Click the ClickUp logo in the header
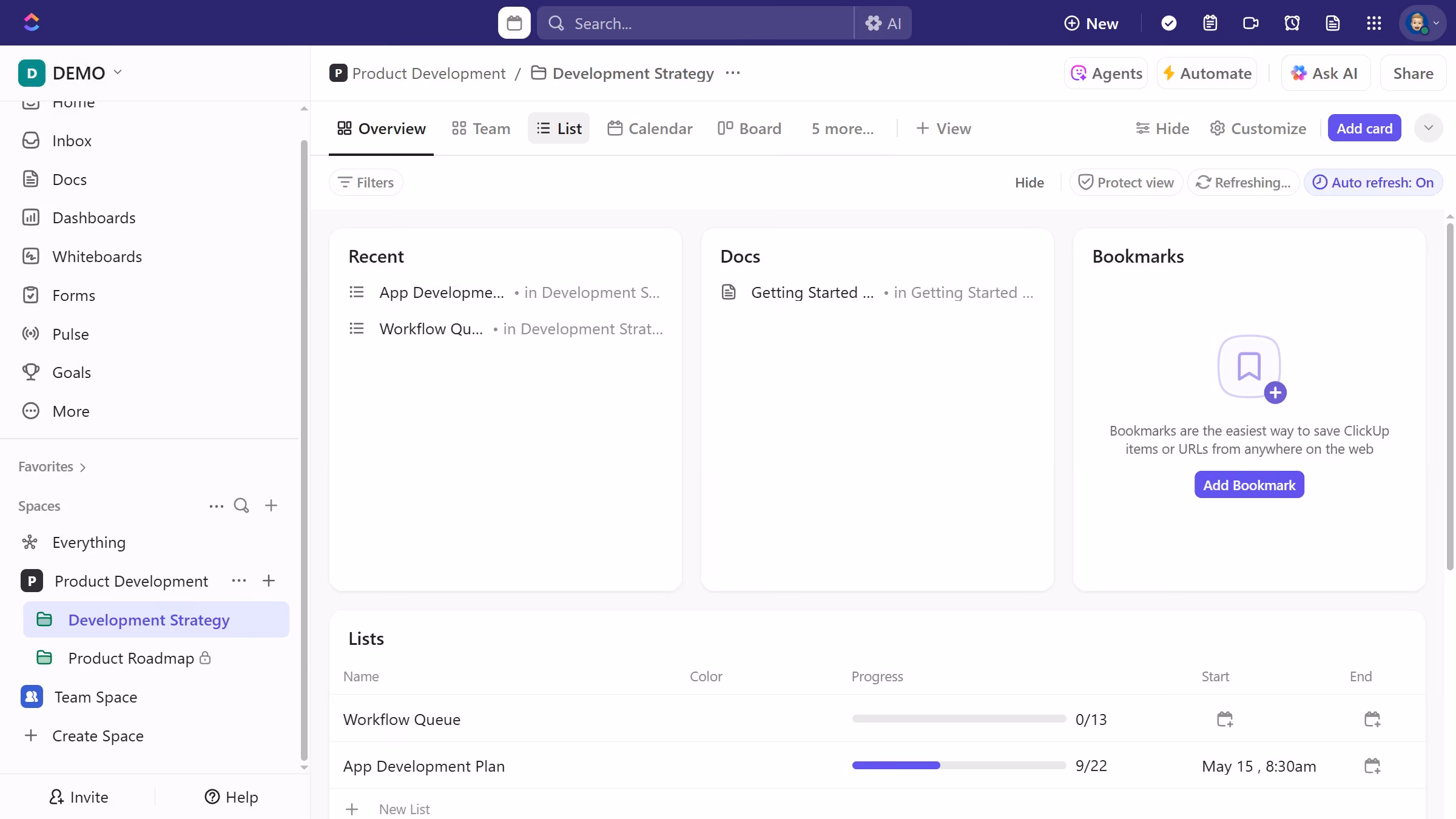 click(32, 23)
